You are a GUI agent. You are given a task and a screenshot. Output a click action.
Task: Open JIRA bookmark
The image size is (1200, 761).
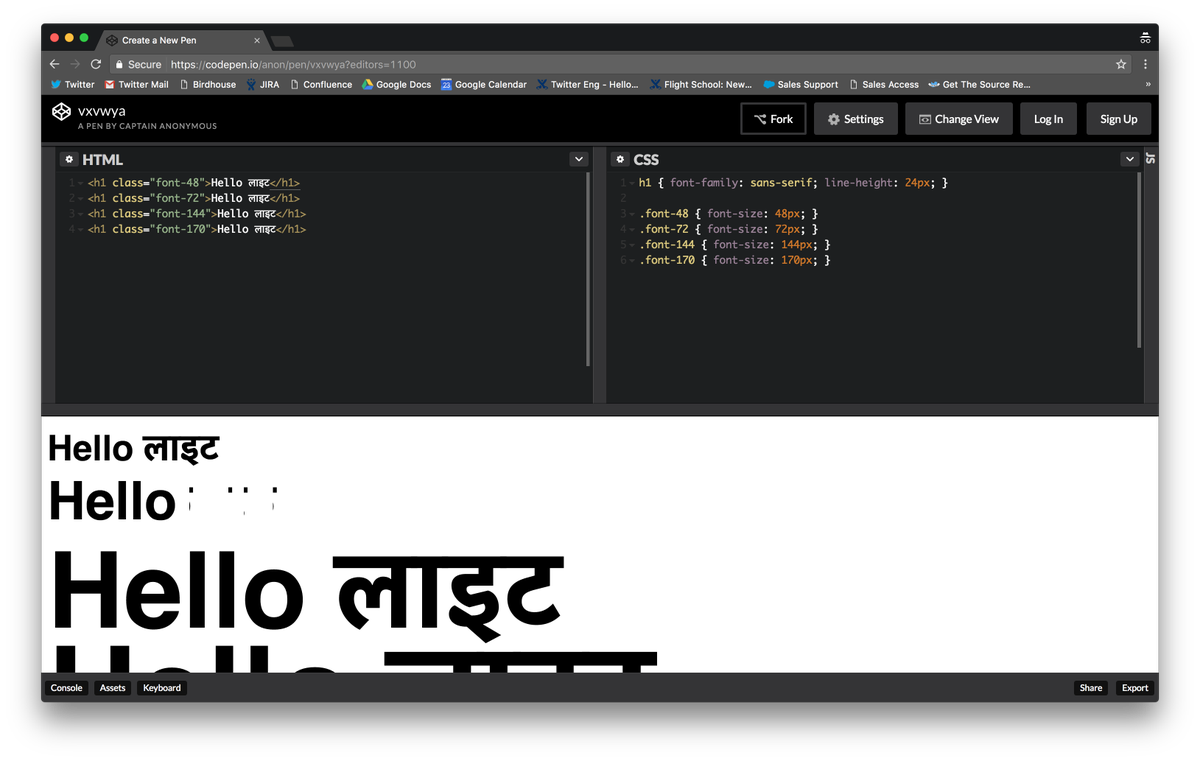(263, 85)
